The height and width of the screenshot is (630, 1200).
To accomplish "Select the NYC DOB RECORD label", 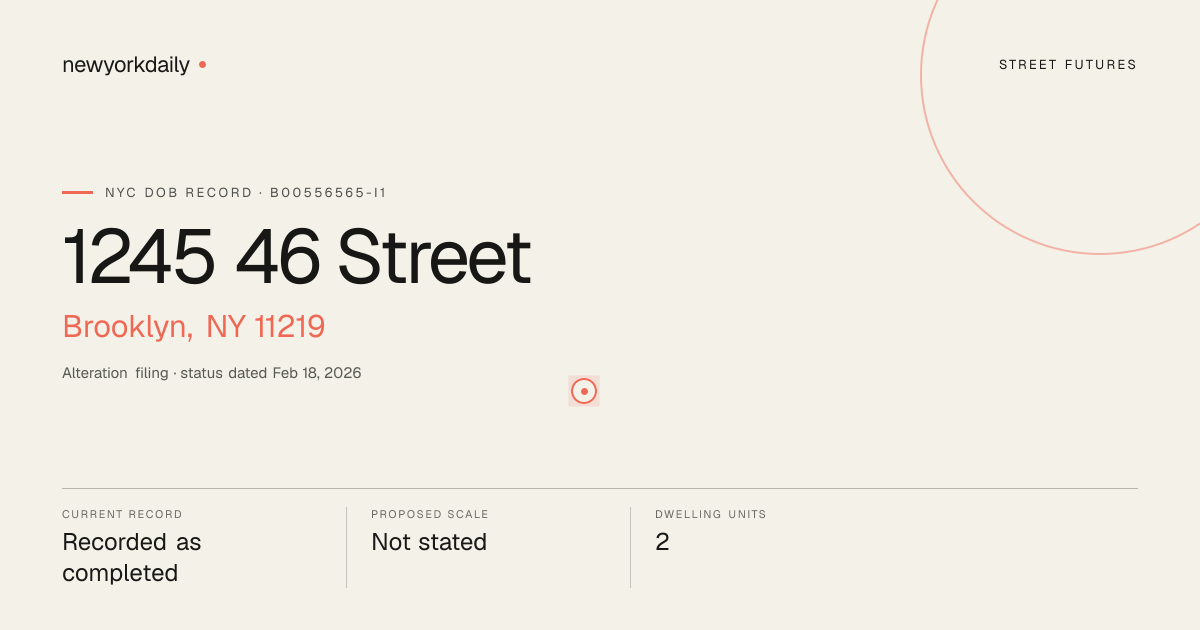I will coord(179,192).
